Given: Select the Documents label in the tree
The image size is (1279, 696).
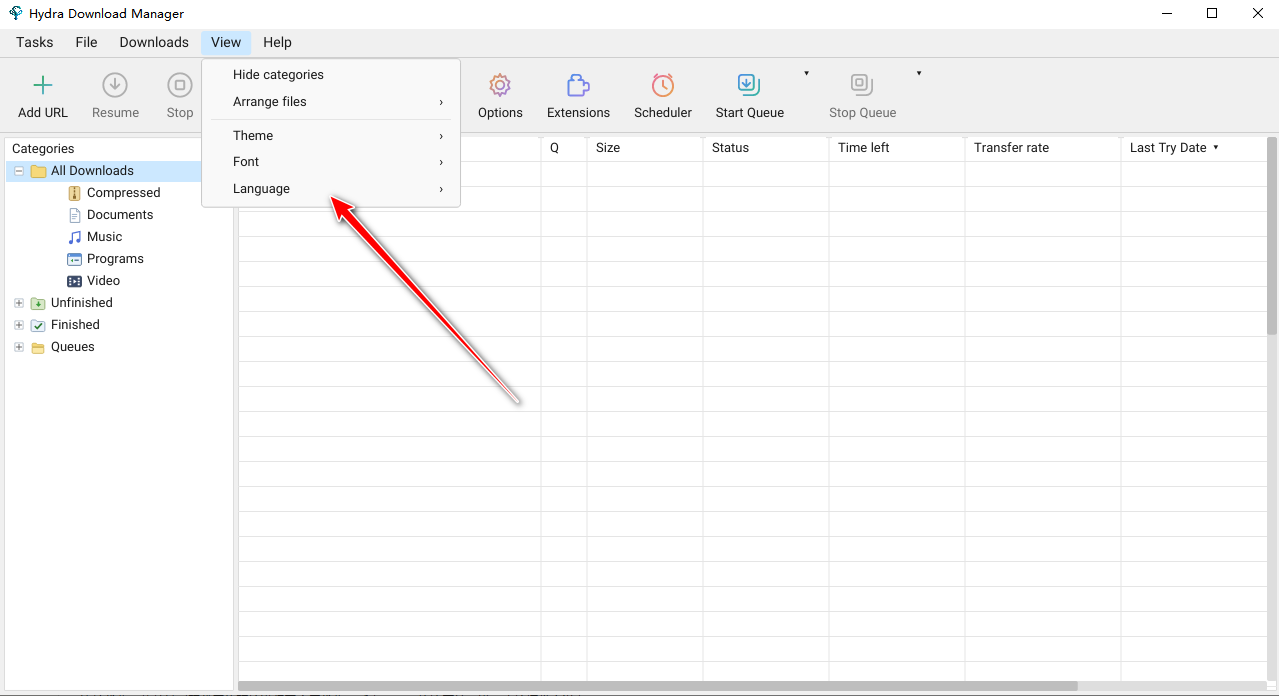Looking at the screenshot, I should (x=120, y=215).
